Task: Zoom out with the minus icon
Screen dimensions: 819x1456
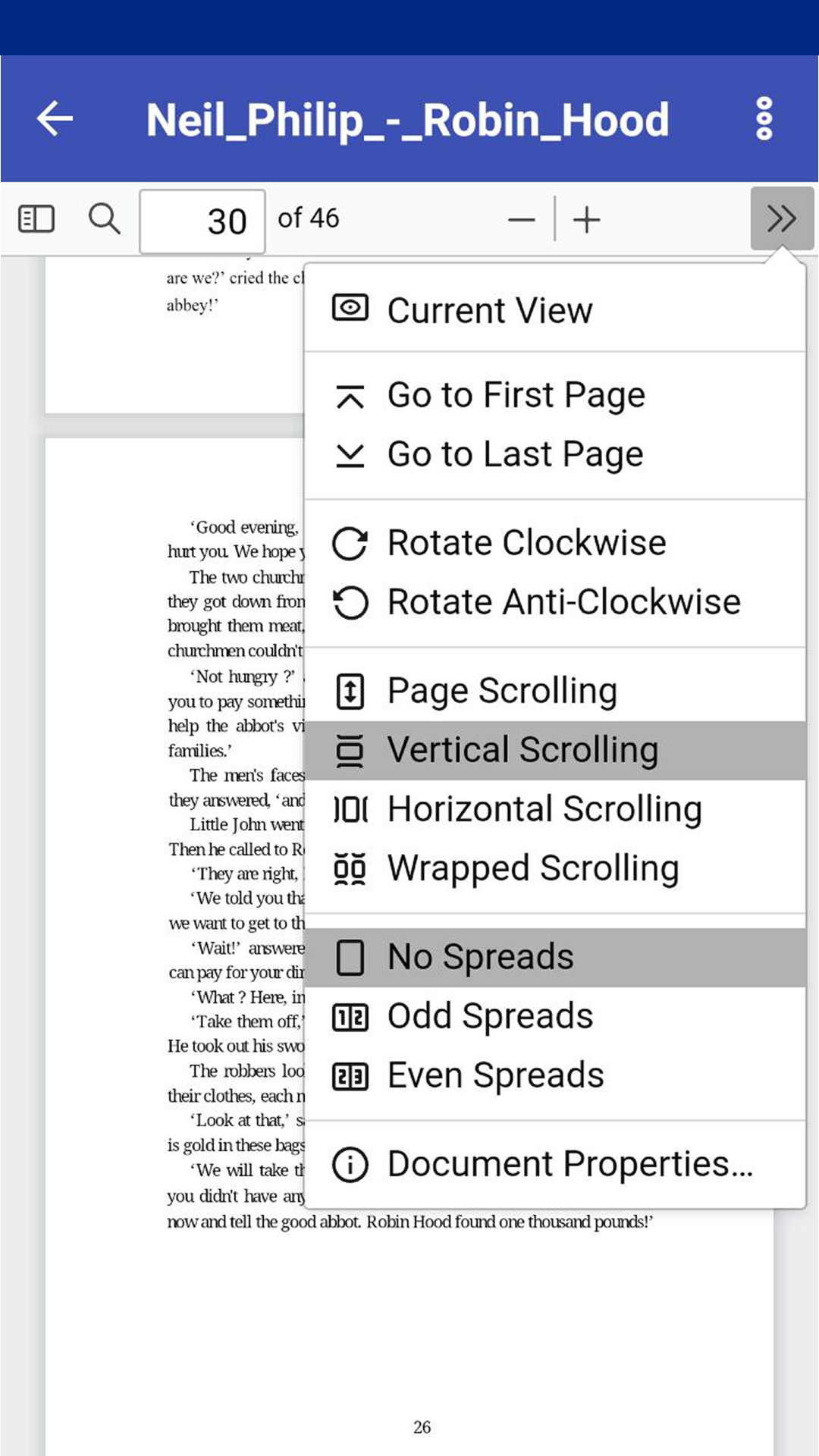Action: [522, 220]
